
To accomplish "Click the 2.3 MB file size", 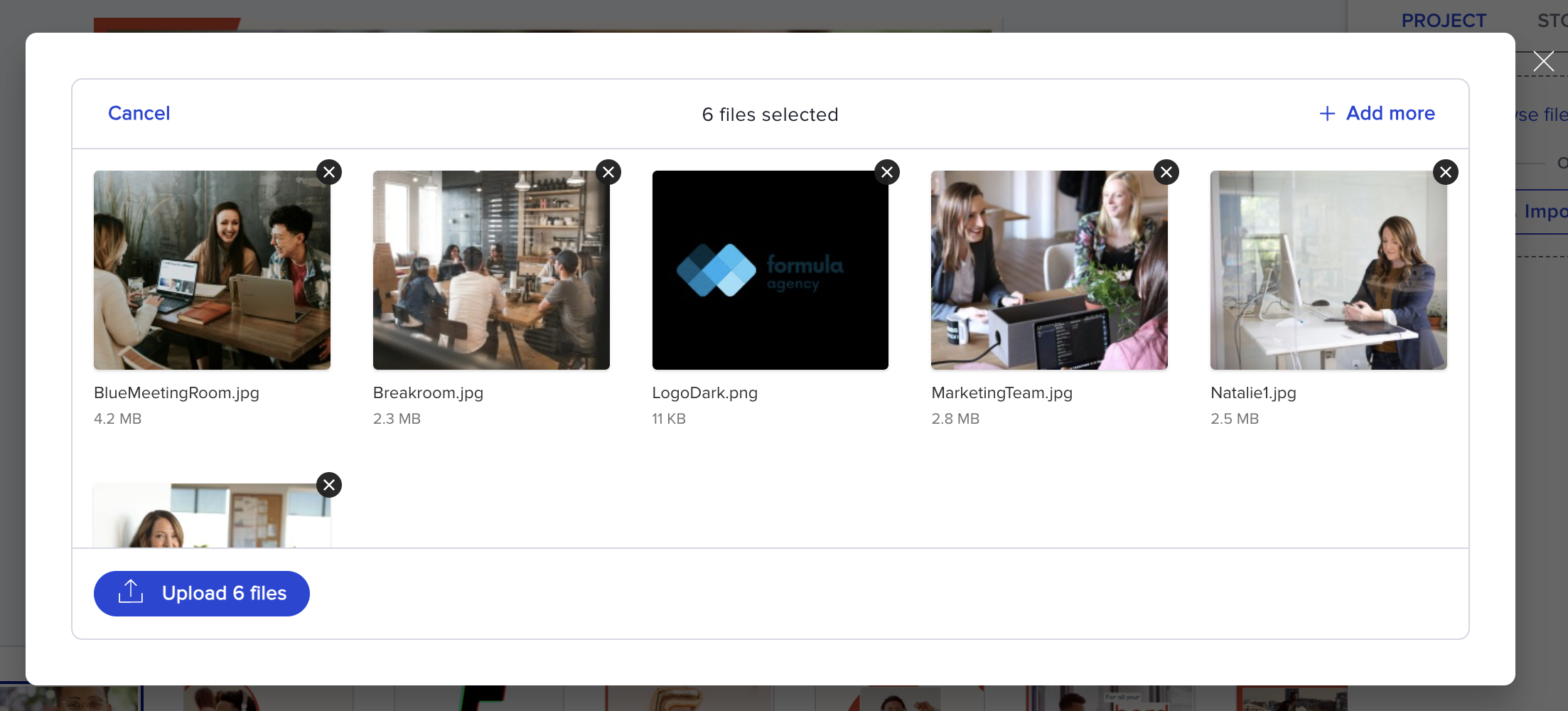I will (397, 419).
